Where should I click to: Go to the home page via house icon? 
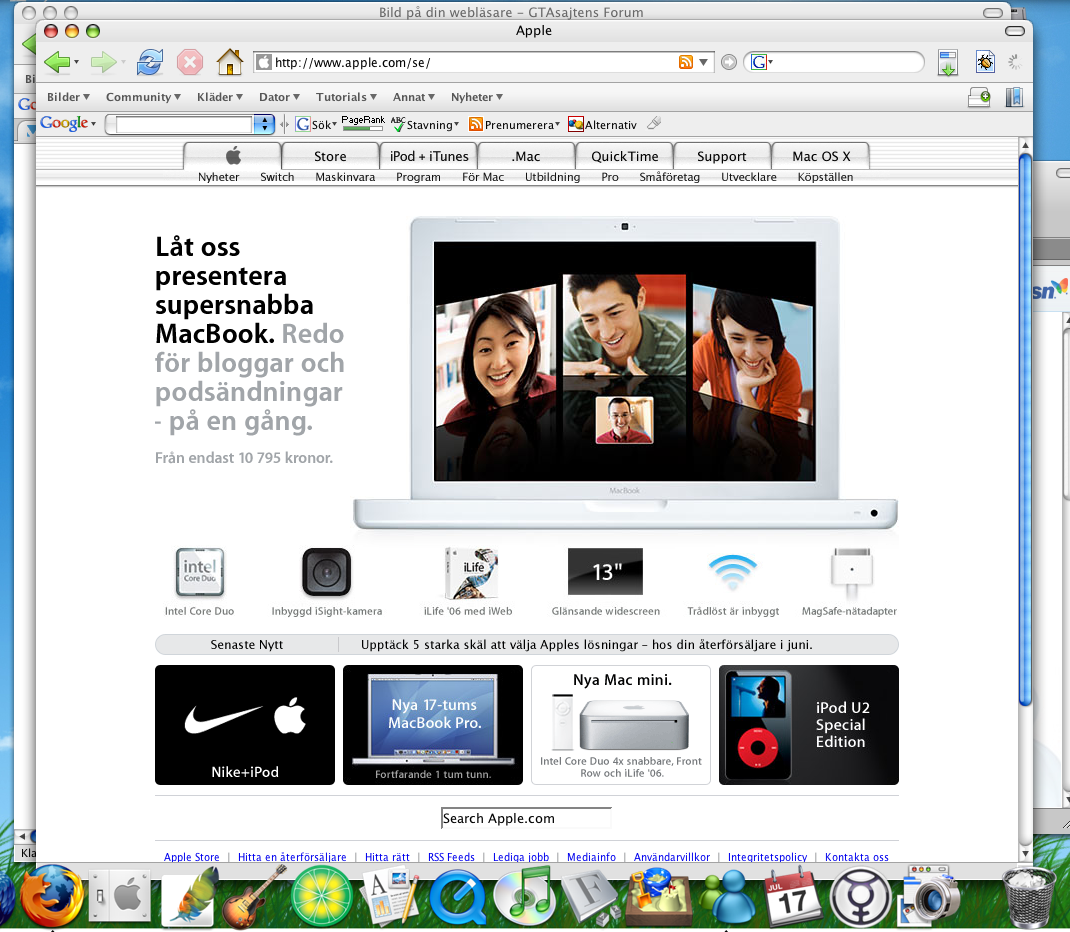coord(230,63)
